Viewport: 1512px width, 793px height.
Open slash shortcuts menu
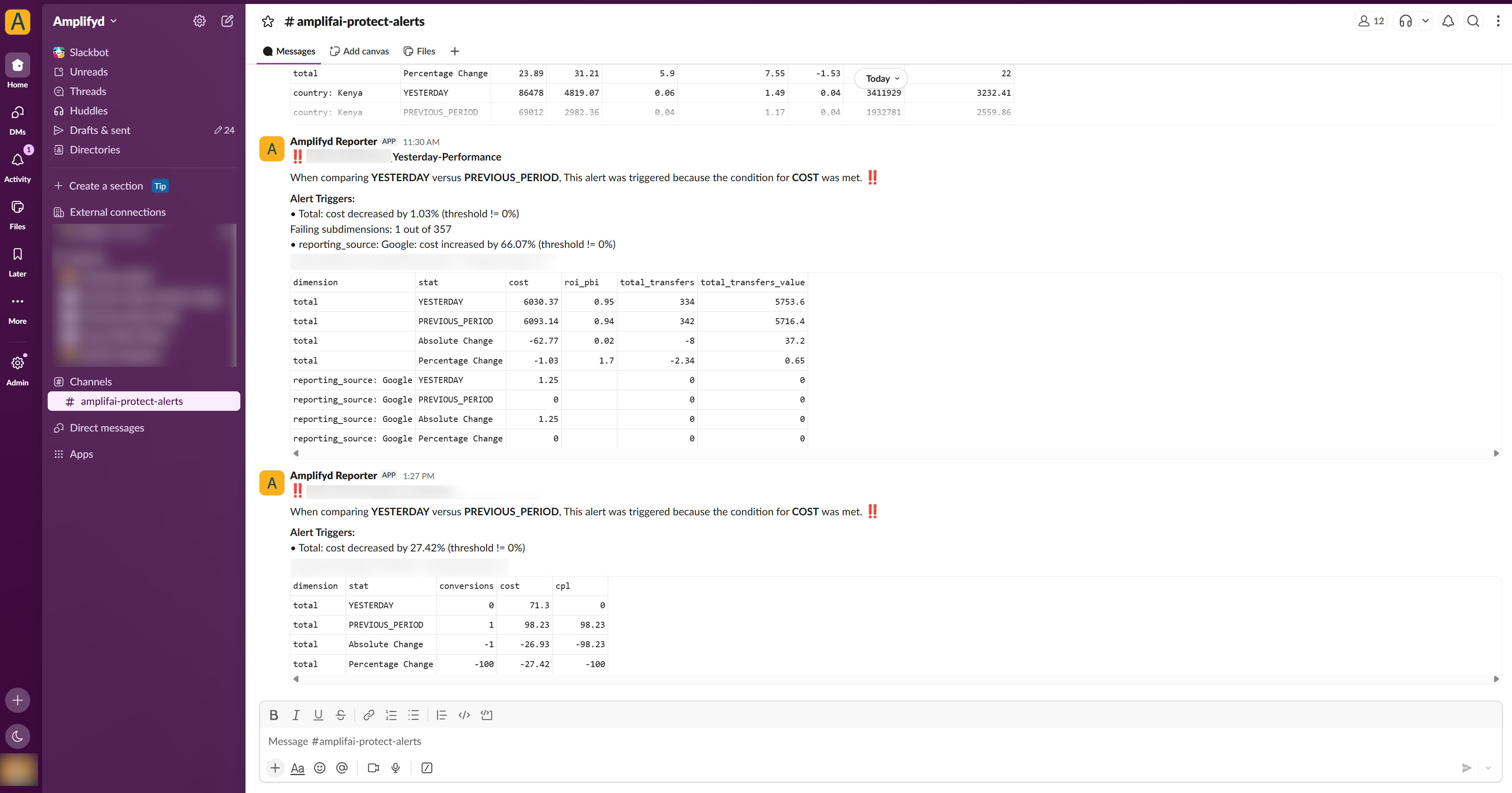click(427, 768)
